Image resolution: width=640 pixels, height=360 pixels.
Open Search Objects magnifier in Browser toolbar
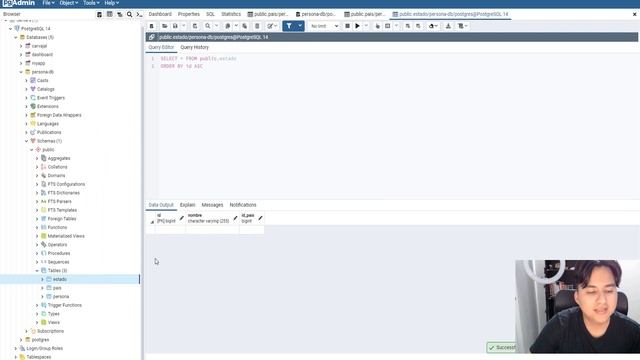129,14
